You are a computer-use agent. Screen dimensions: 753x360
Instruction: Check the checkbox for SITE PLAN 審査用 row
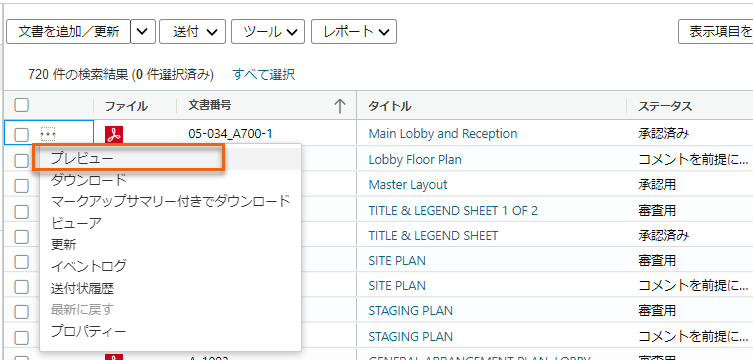(x=22, y=262)
